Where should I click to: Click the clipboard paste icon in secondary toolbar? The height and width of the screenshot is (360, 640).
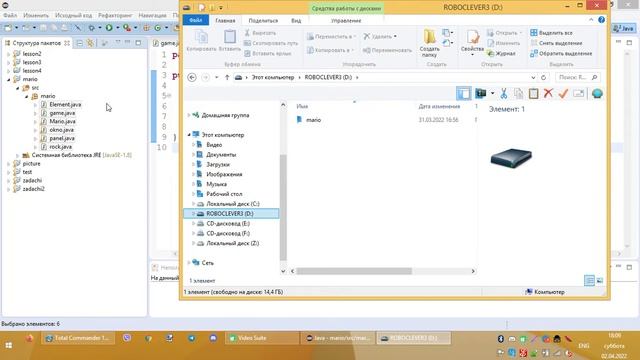click(533, 93)
